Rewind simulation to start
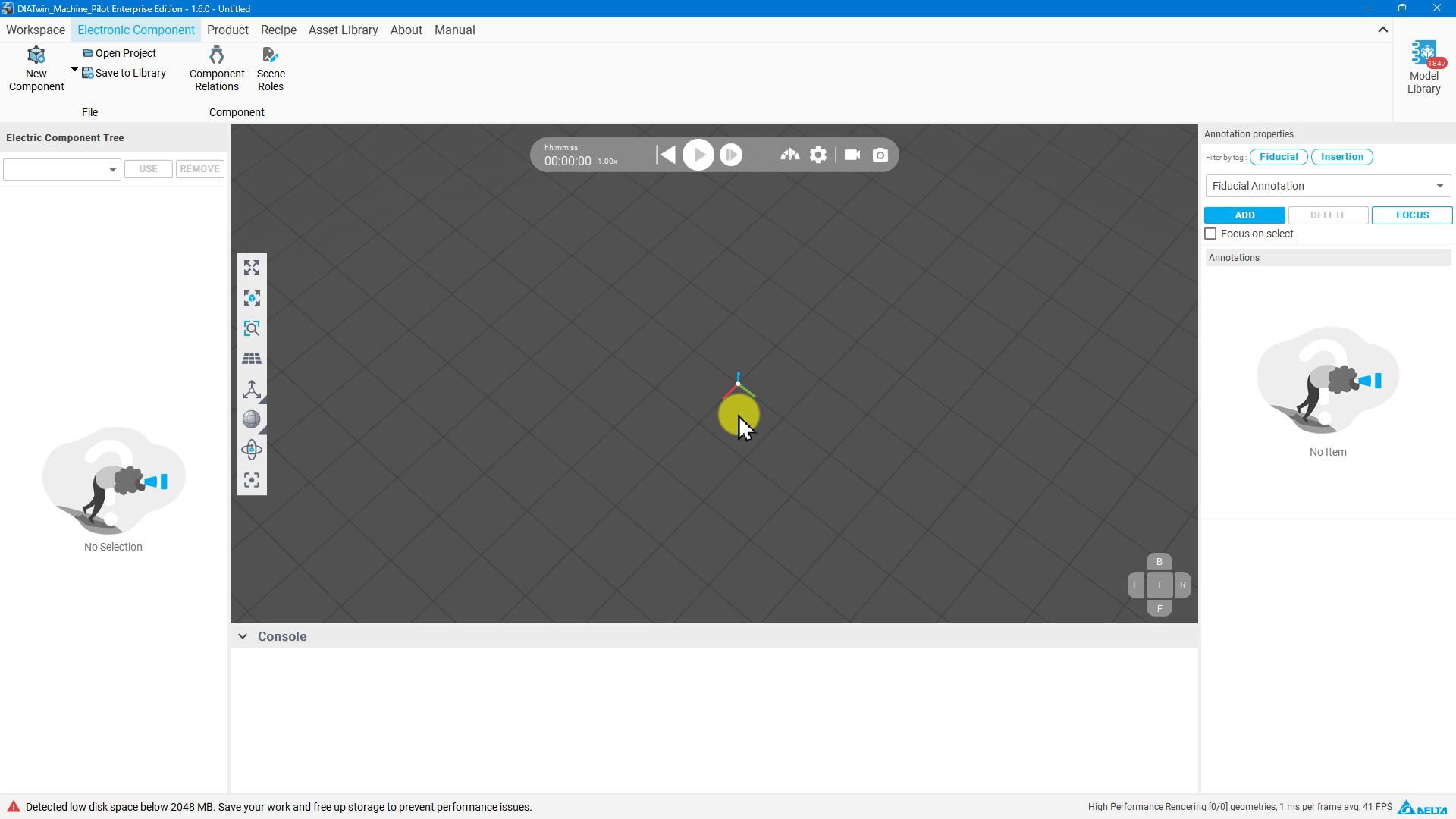1456x819 pixels. pos(666,155)
